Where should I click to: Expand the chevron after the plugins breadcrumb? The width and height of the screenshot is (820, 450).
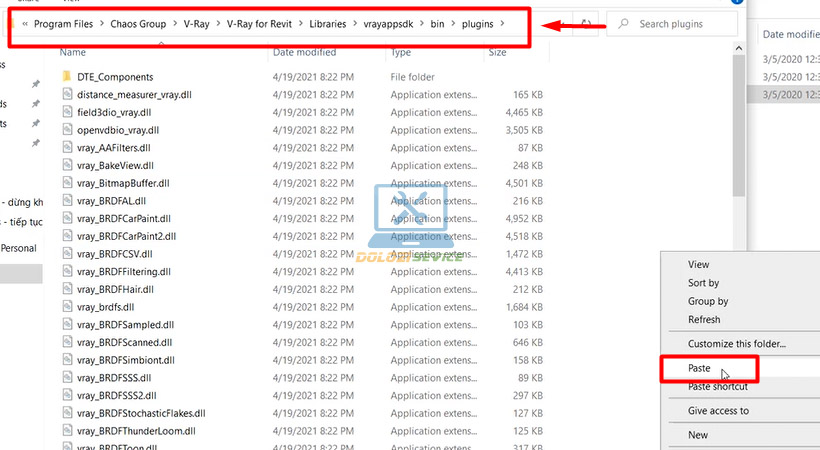tap(501, 24)
